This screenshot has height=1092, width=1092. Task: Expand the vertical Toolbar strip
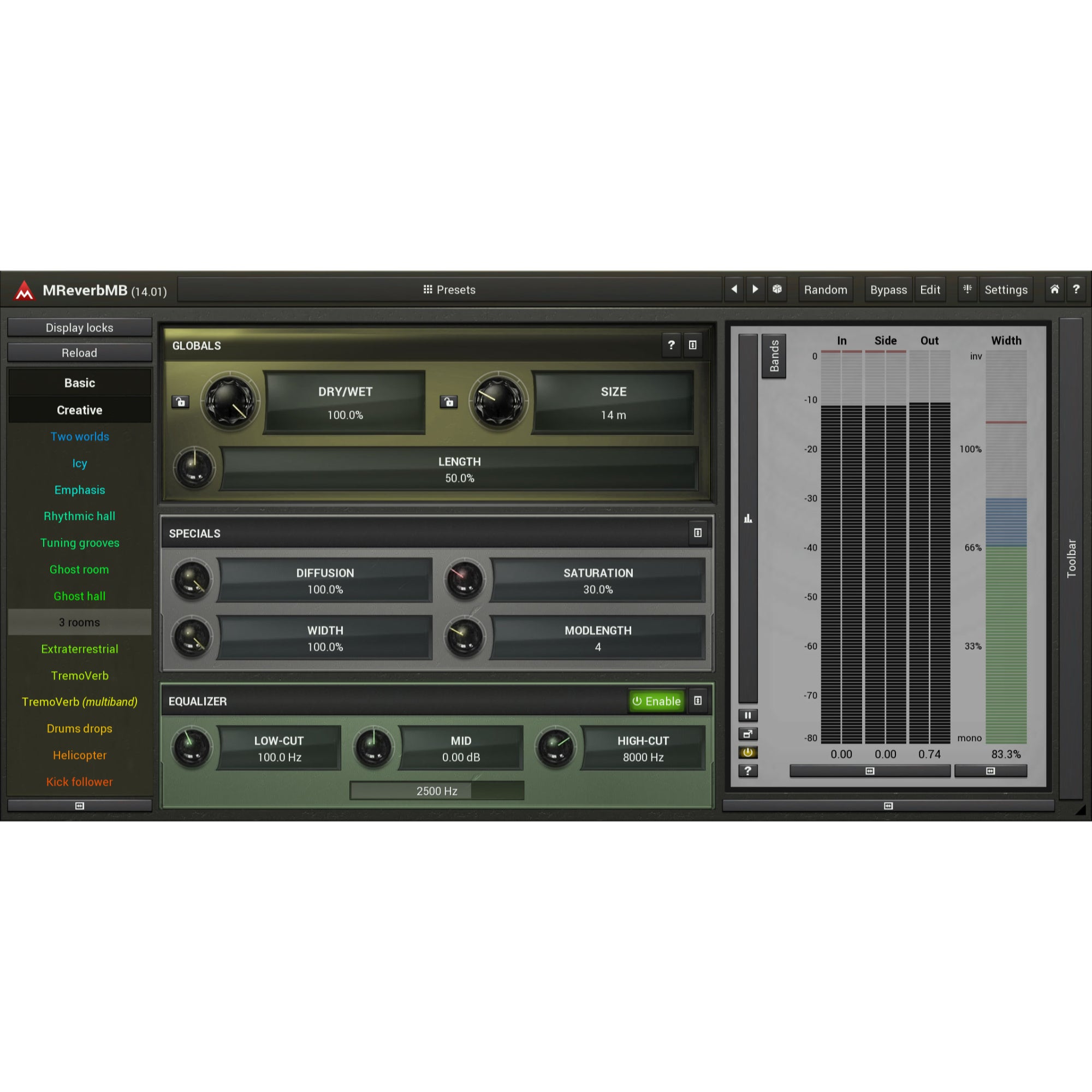tap(1071, 559)
